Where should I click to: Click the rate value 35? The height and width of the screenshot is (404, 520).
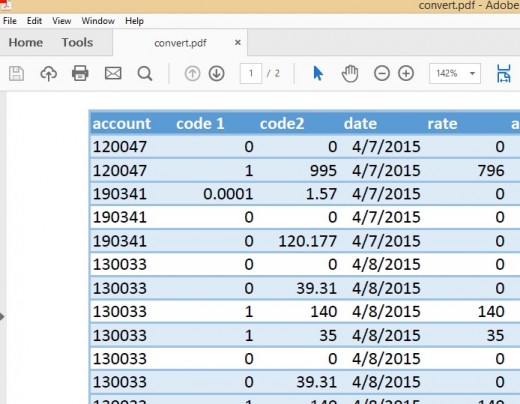[x=495, y=335]
